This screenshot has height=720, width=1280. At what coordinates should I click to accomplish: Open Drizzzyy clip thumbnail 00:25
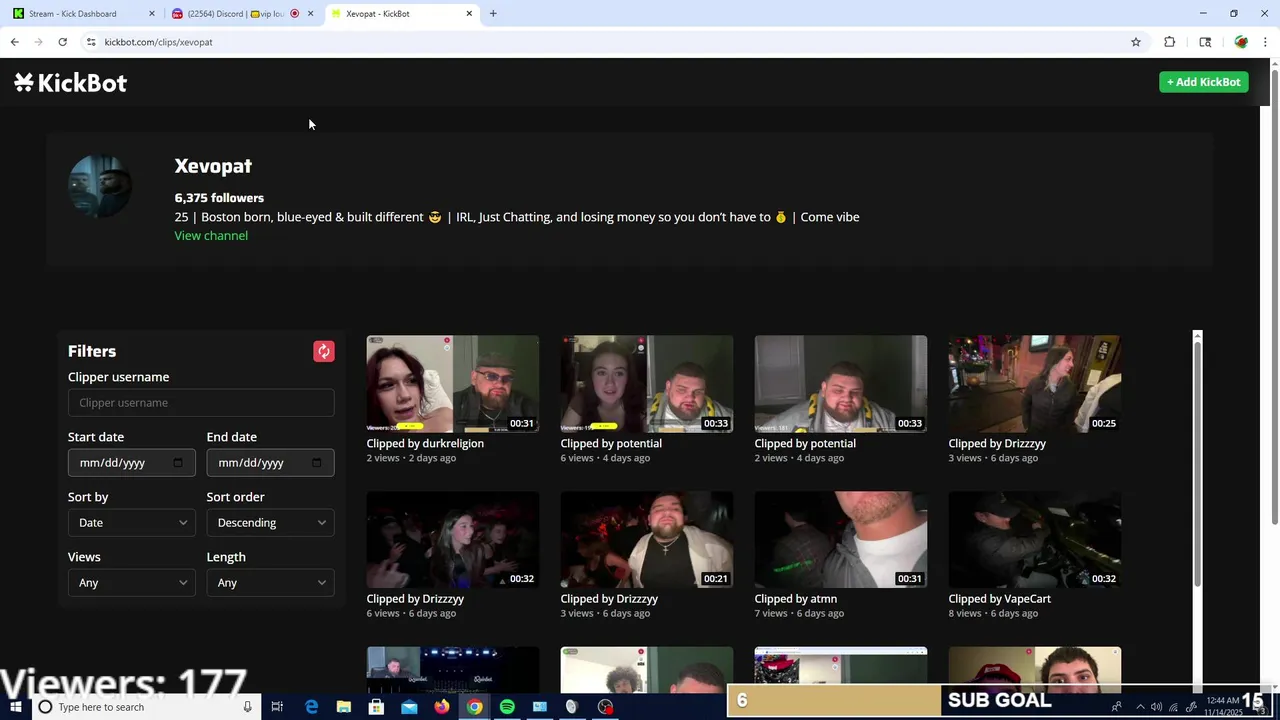click(x=1035, y=384)
